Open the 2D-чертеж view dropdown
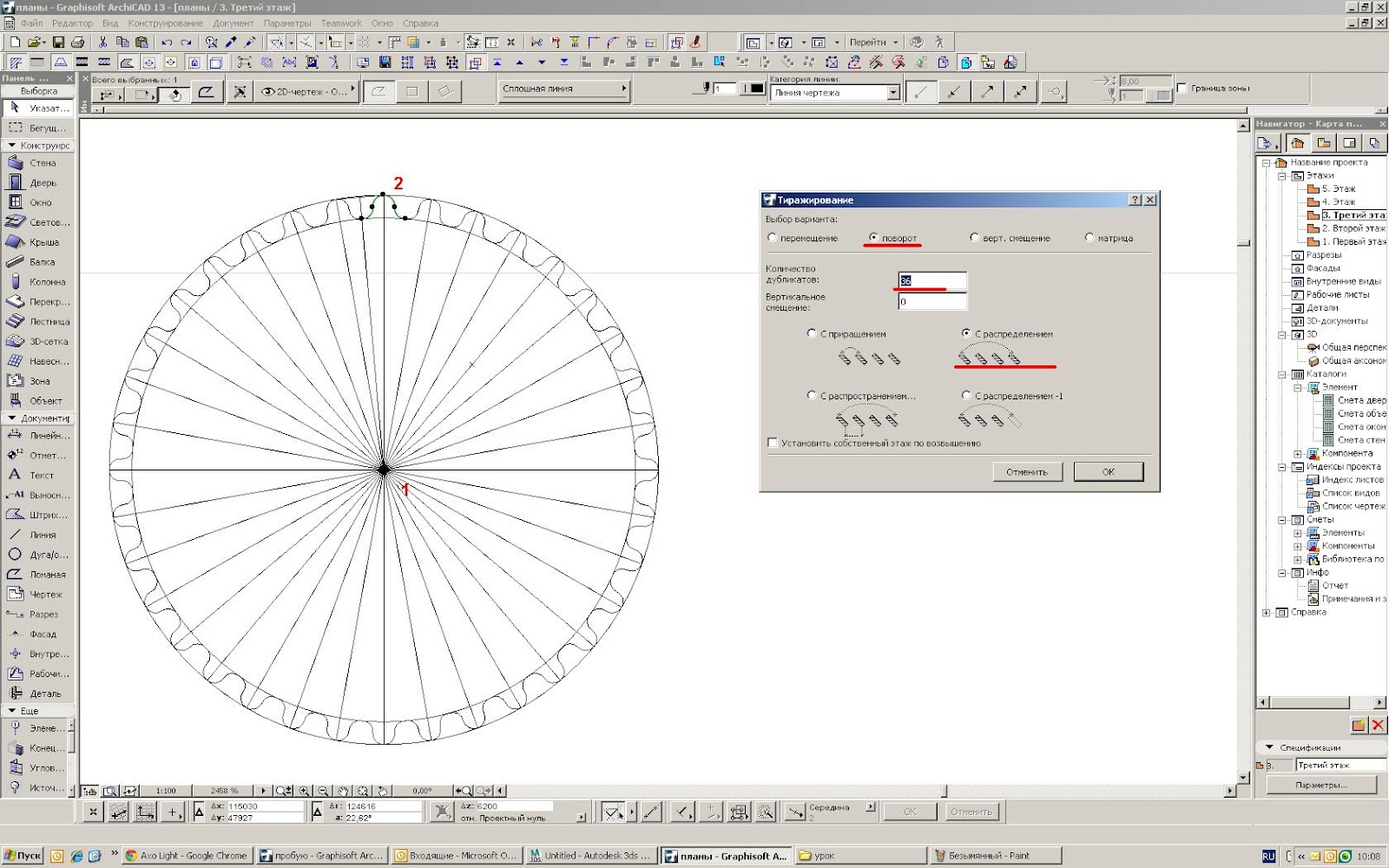 pos(308,91)
